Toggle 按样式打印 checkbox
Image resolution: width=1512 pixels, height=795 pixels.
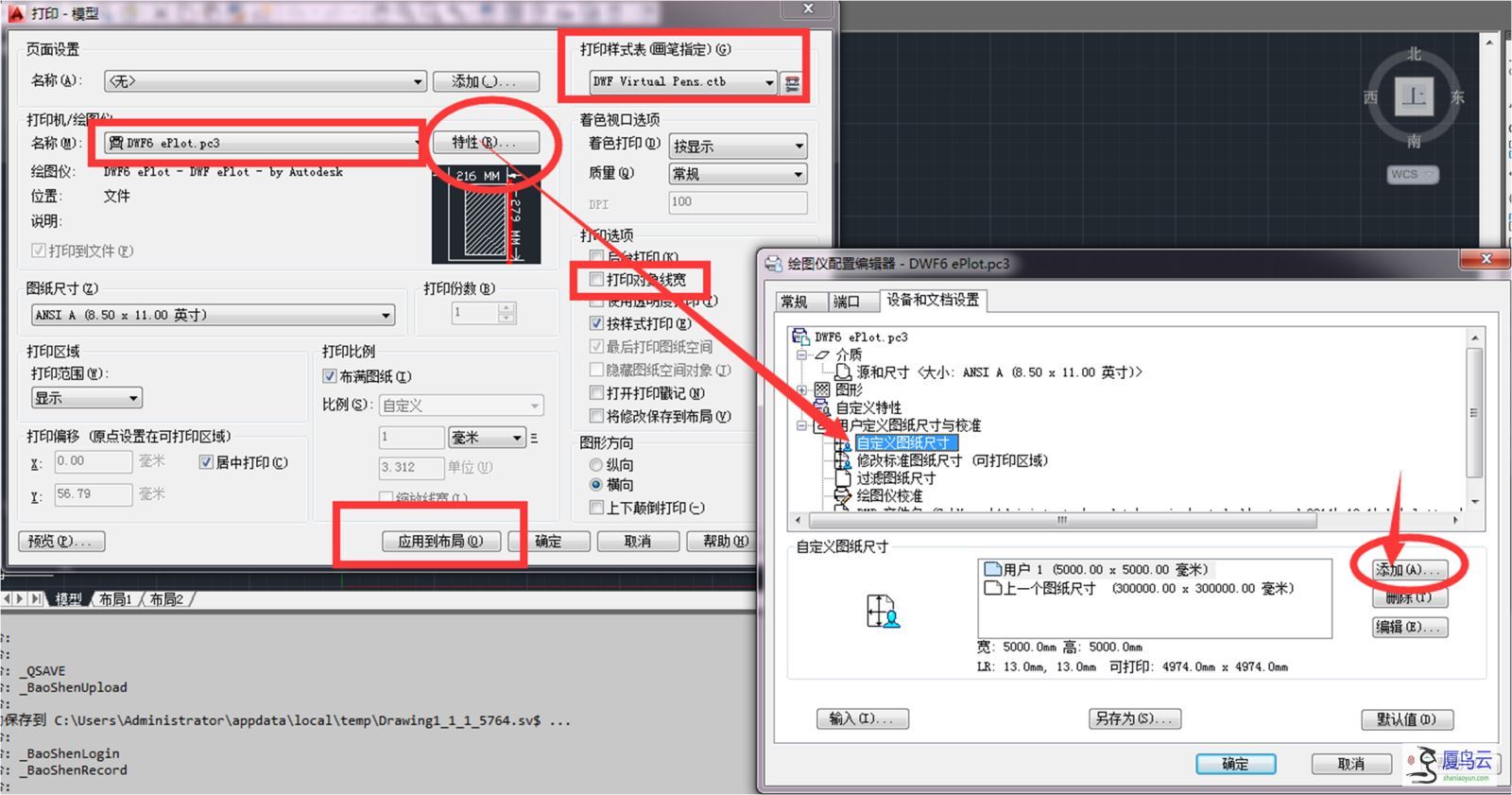596,323
